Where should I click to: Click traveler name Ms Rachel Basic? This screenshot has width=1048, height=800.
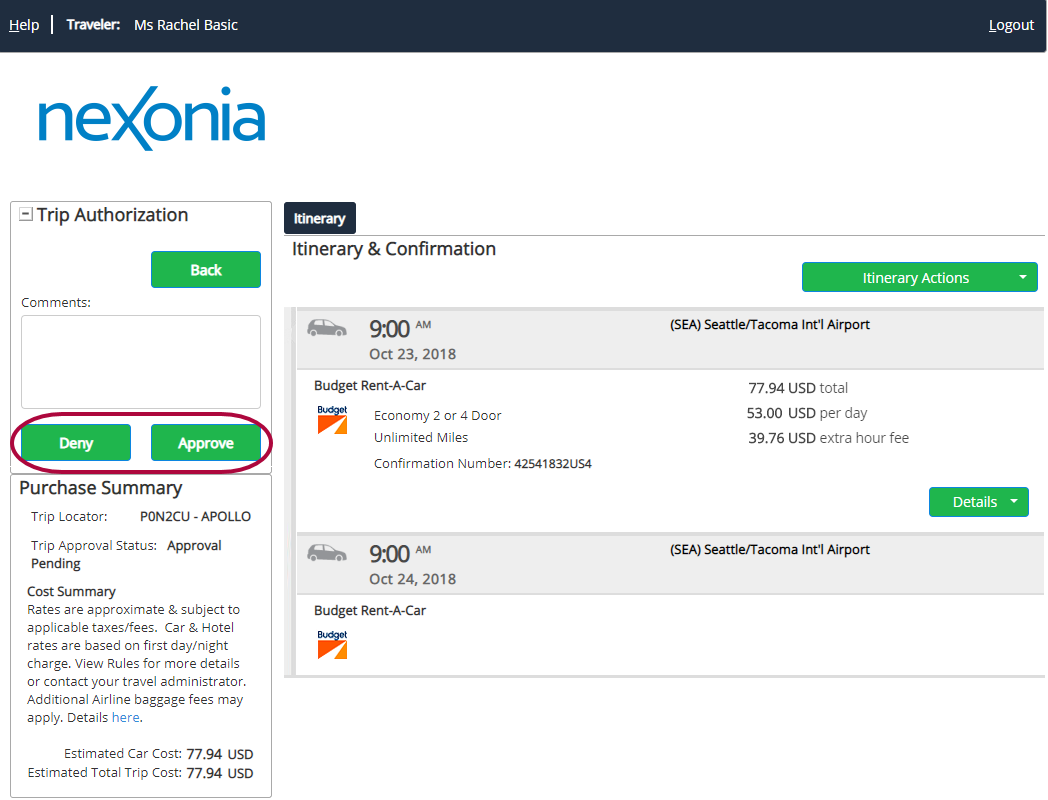[x=186, y=25]
